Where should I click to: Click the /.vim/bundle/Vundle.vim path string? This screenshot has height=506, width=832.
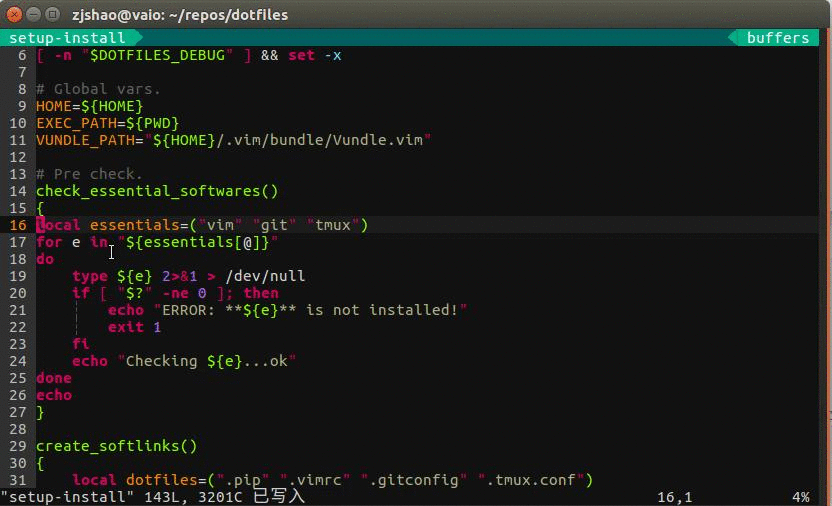pyautogui.click(x=319, y=140)
